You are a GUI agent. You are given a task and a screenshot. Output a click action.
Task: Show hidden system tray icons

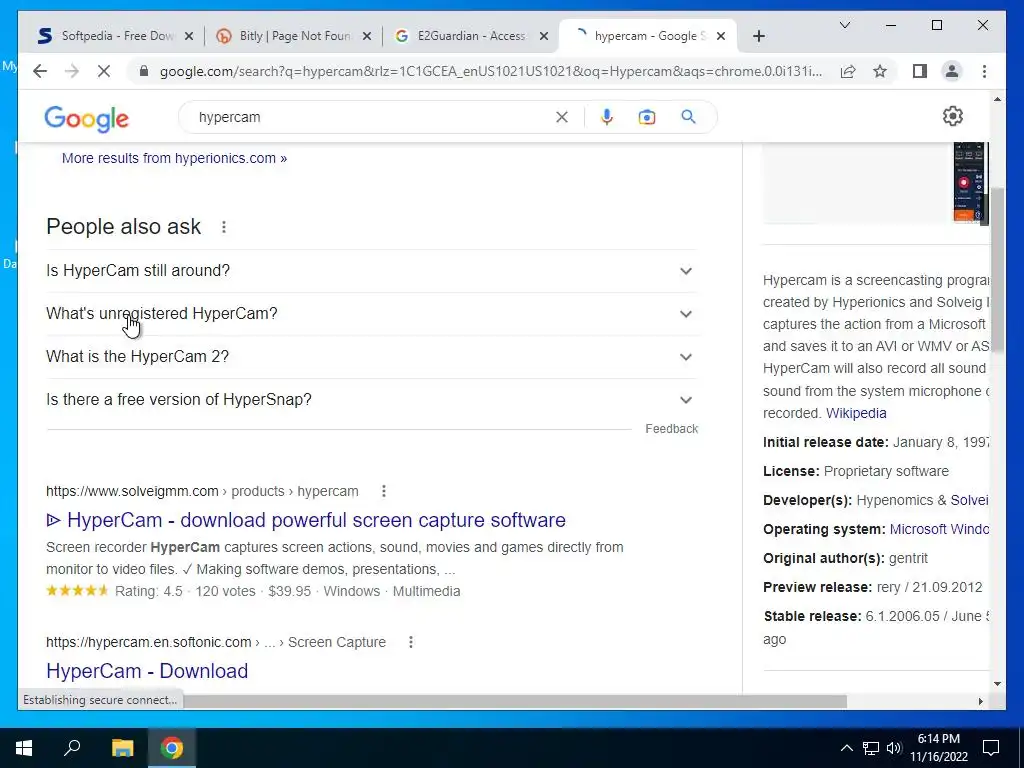846,748
